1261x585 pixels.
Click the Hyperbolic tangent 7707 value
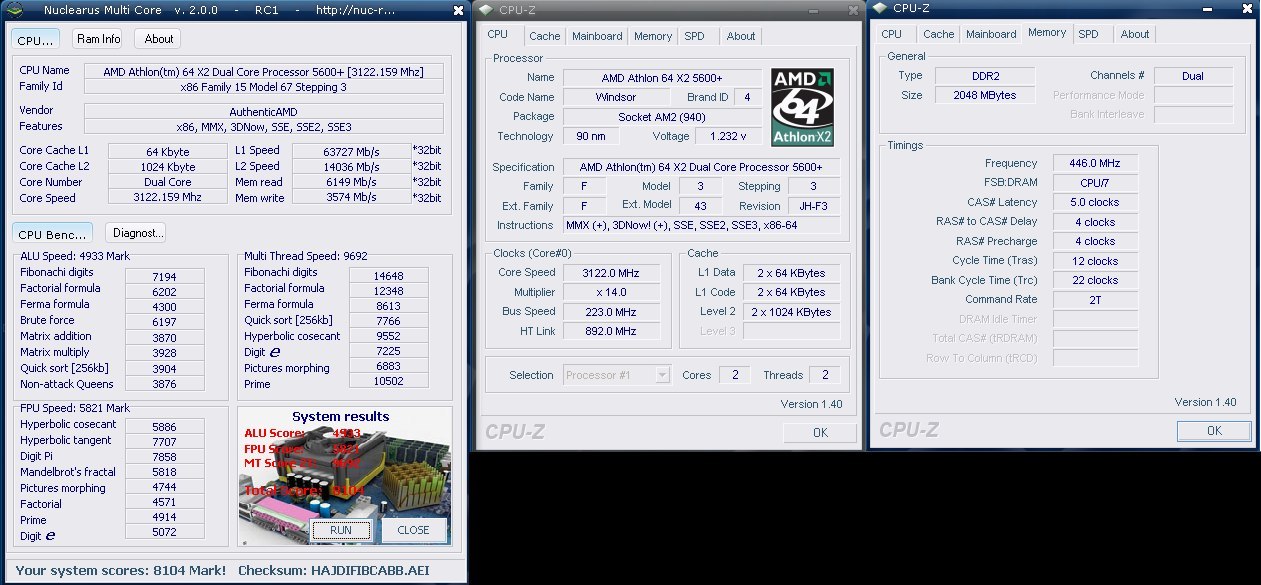point(165,441)
